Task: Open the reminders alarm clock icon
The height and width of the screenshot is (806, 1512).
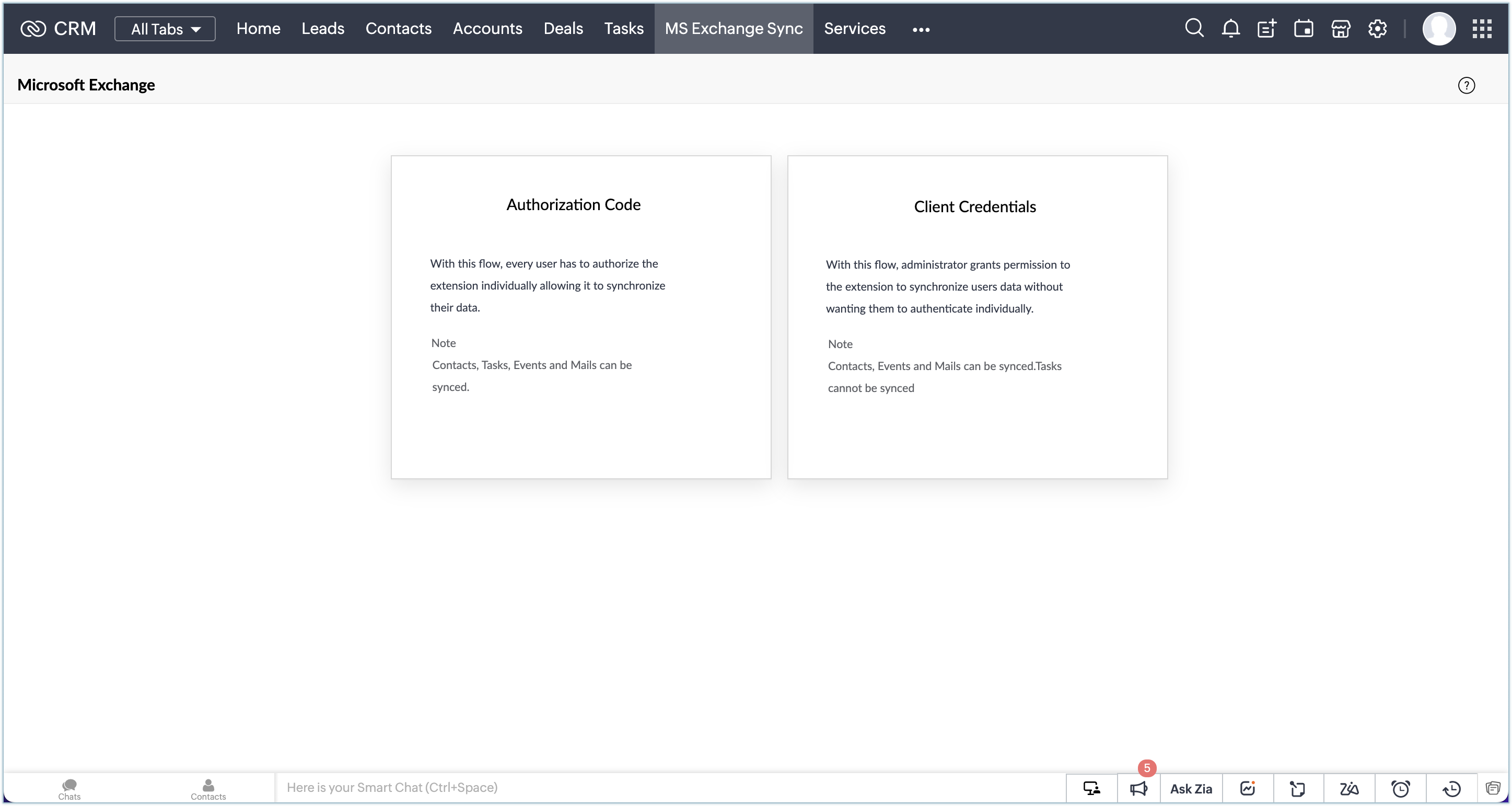Action: tap(1401, 788)
